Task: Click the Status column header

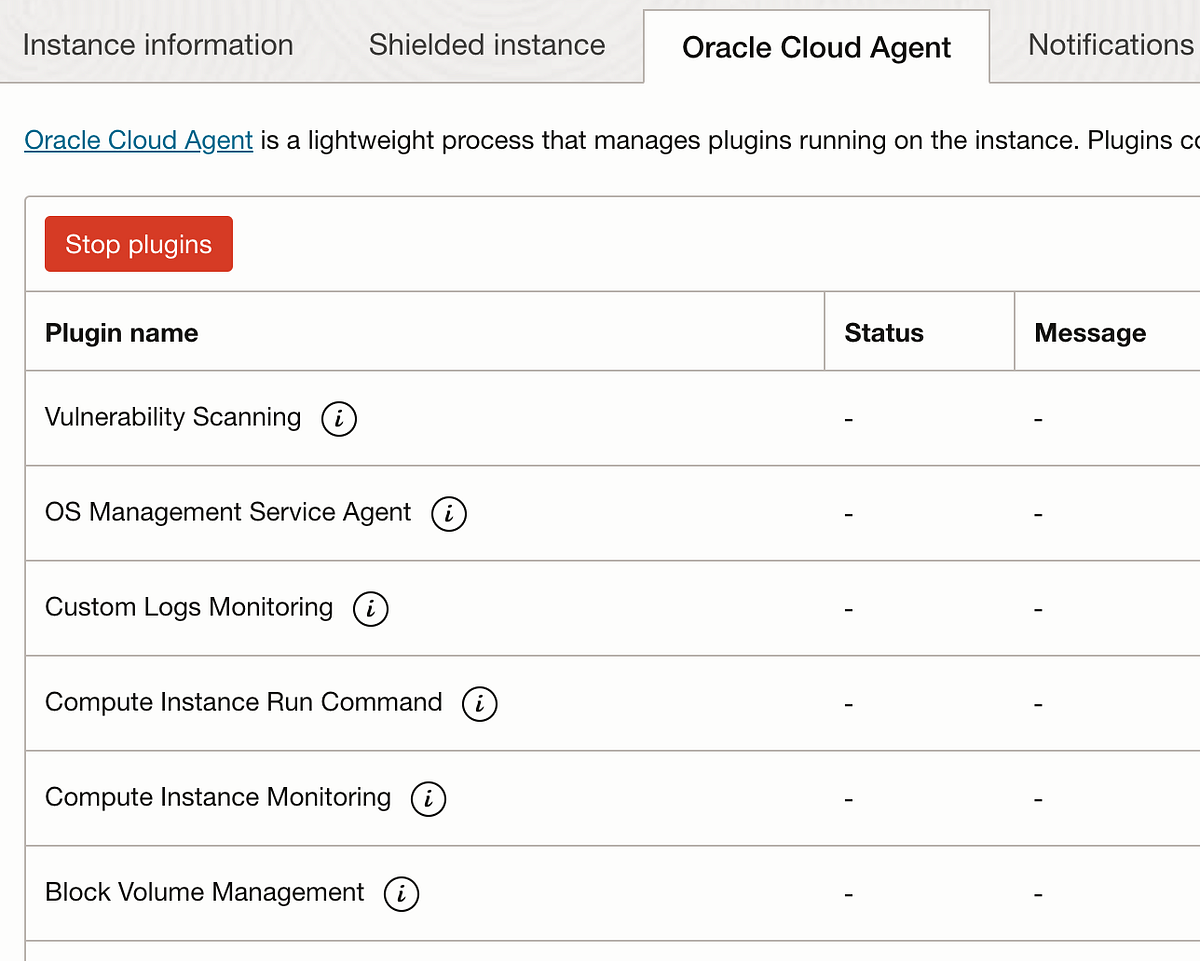Action: point(884,333)
